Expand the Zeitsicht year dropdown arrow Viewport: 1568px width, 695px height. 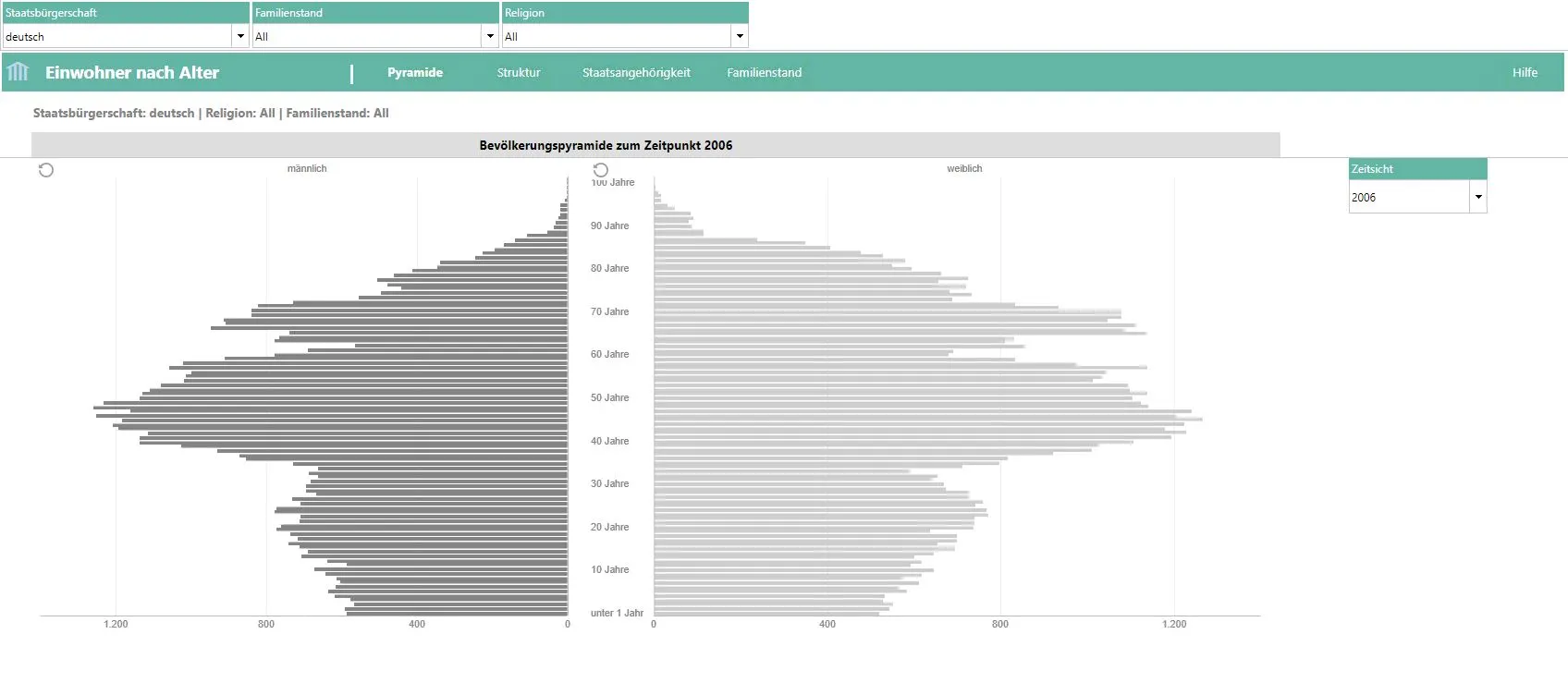pos(1477,197)
